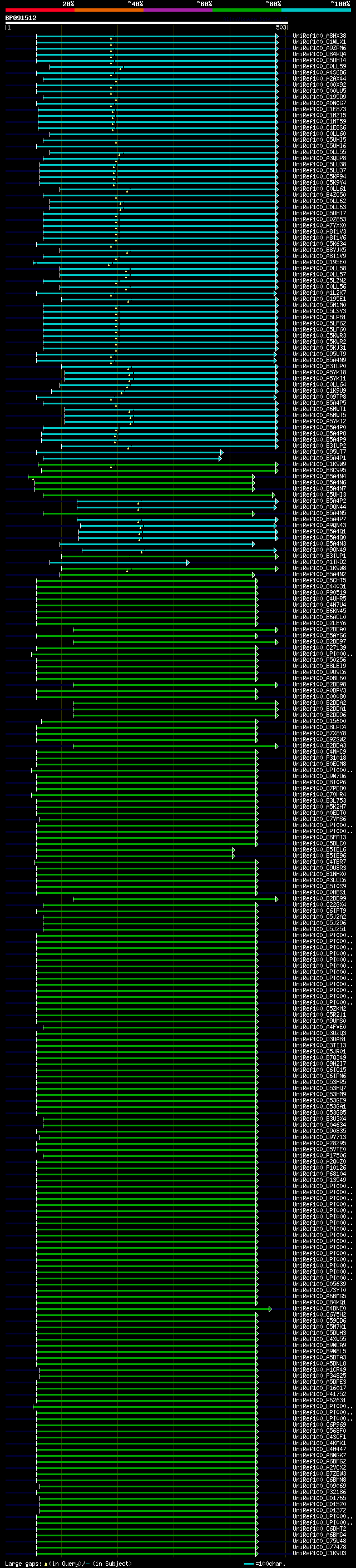Click the white query length bar
Screen dimensions: 356x1568
[x=147, y=22]
